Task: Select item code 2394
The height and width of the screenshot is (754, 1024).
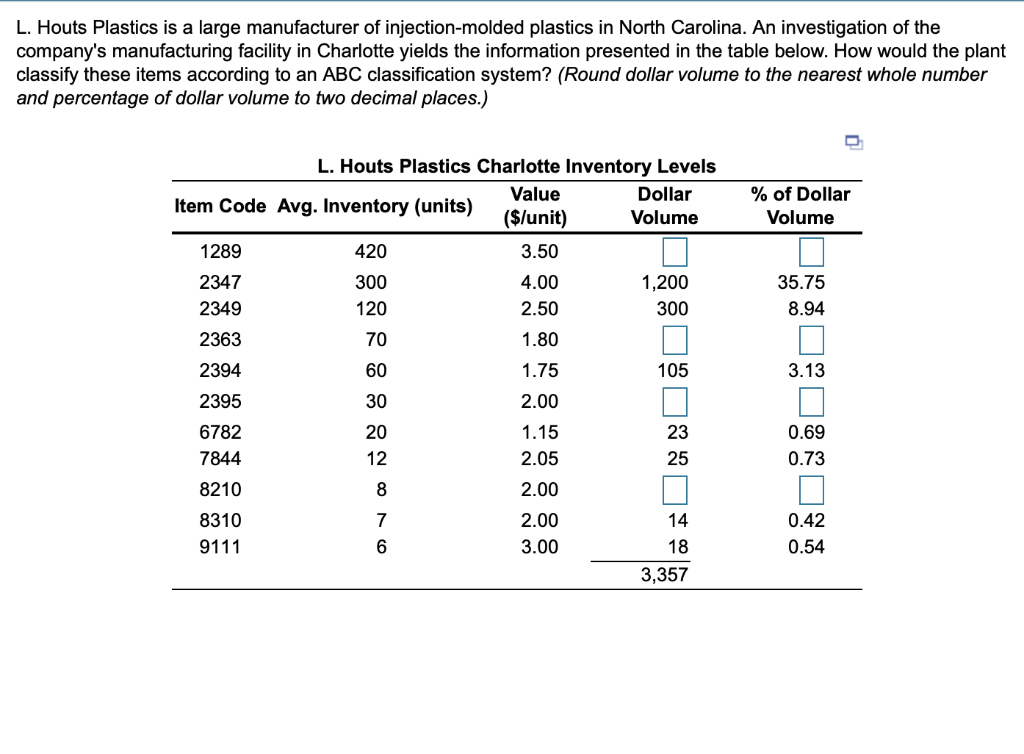Action: pos(220,370)
